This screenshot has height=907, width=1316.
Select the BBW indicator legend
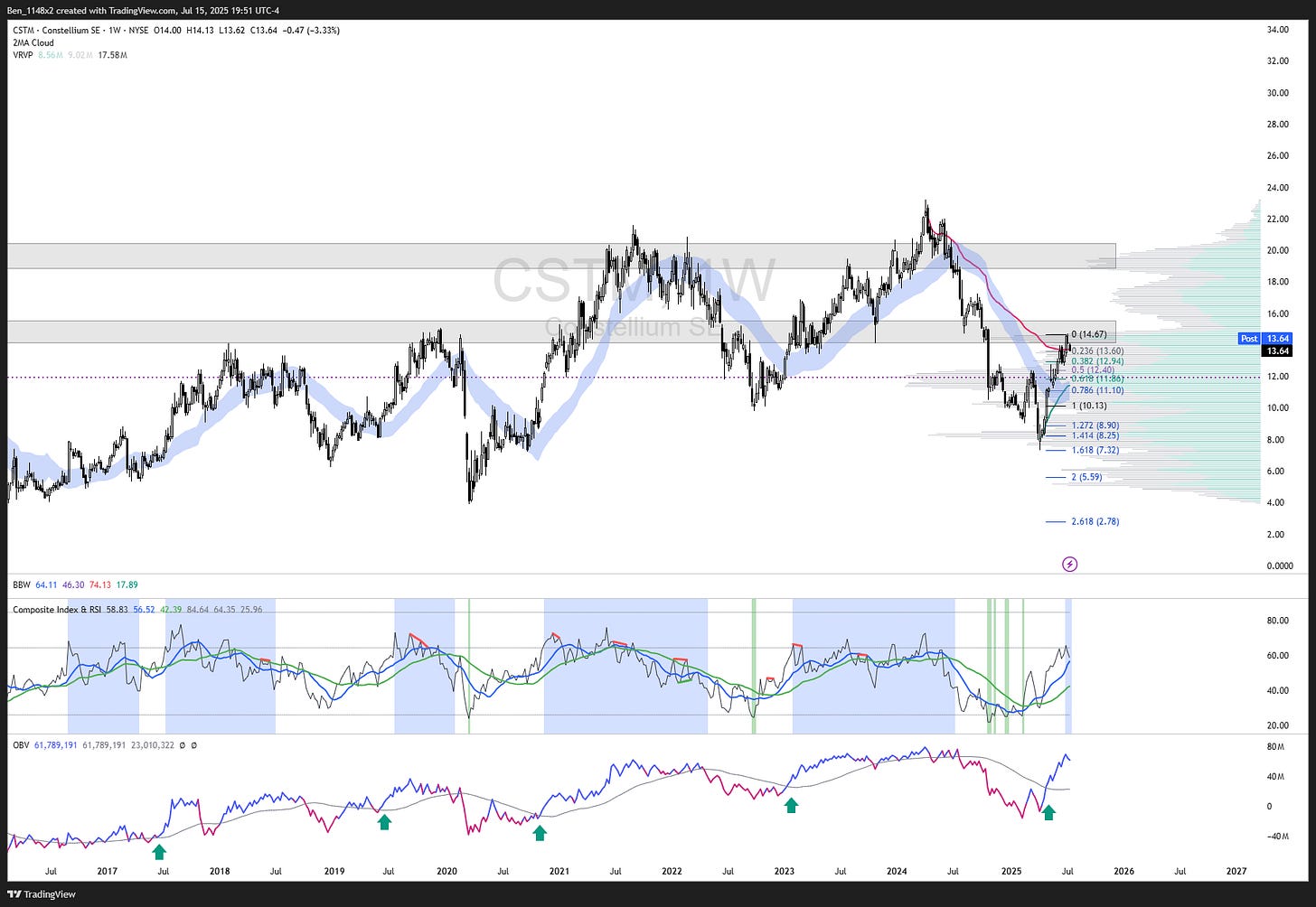point(75,584)
